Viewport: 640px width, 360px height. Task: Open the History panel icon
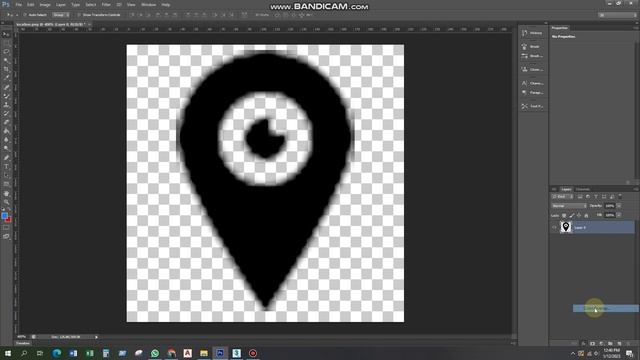(x=524, y=33)
